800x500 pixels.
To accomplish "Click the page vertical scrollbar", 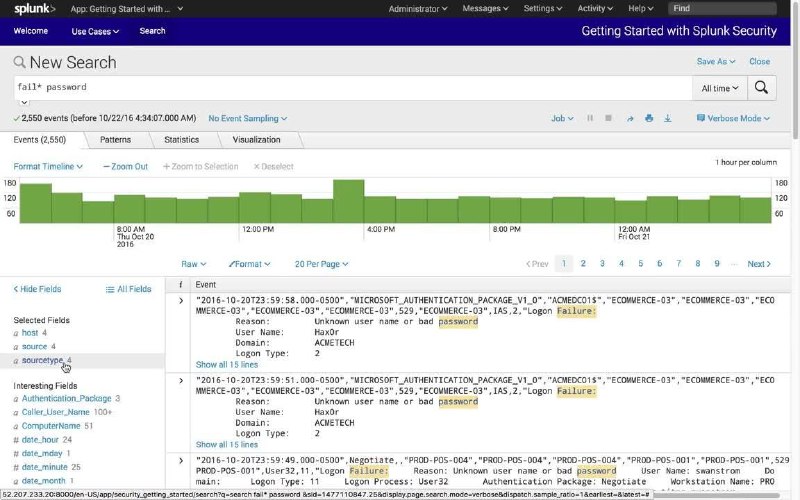I will (796, 71).
